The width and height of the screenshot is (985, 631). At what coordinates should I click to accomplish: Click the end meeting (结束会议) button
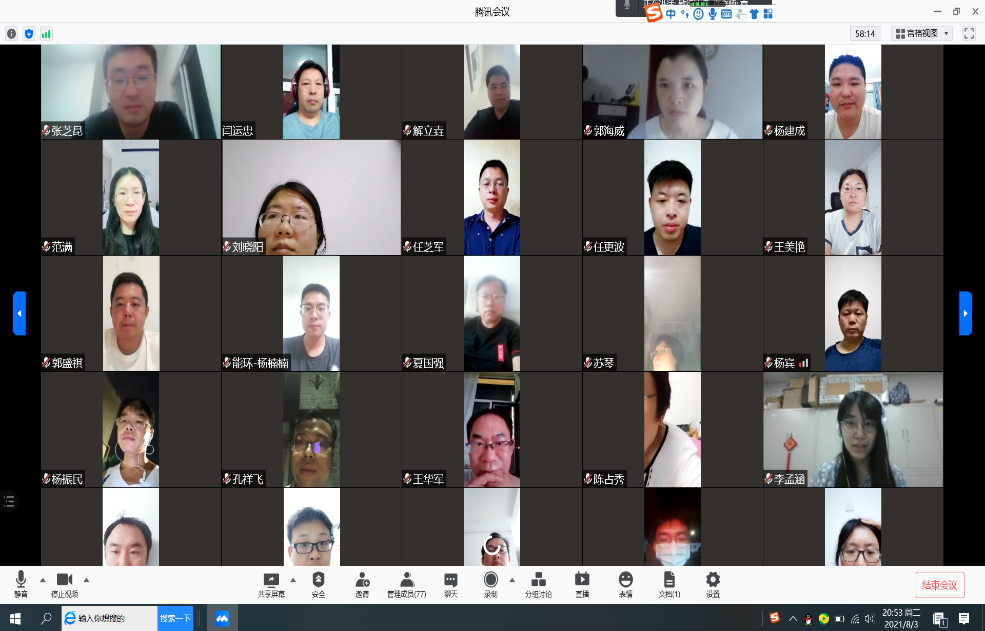tap(940, 585)
